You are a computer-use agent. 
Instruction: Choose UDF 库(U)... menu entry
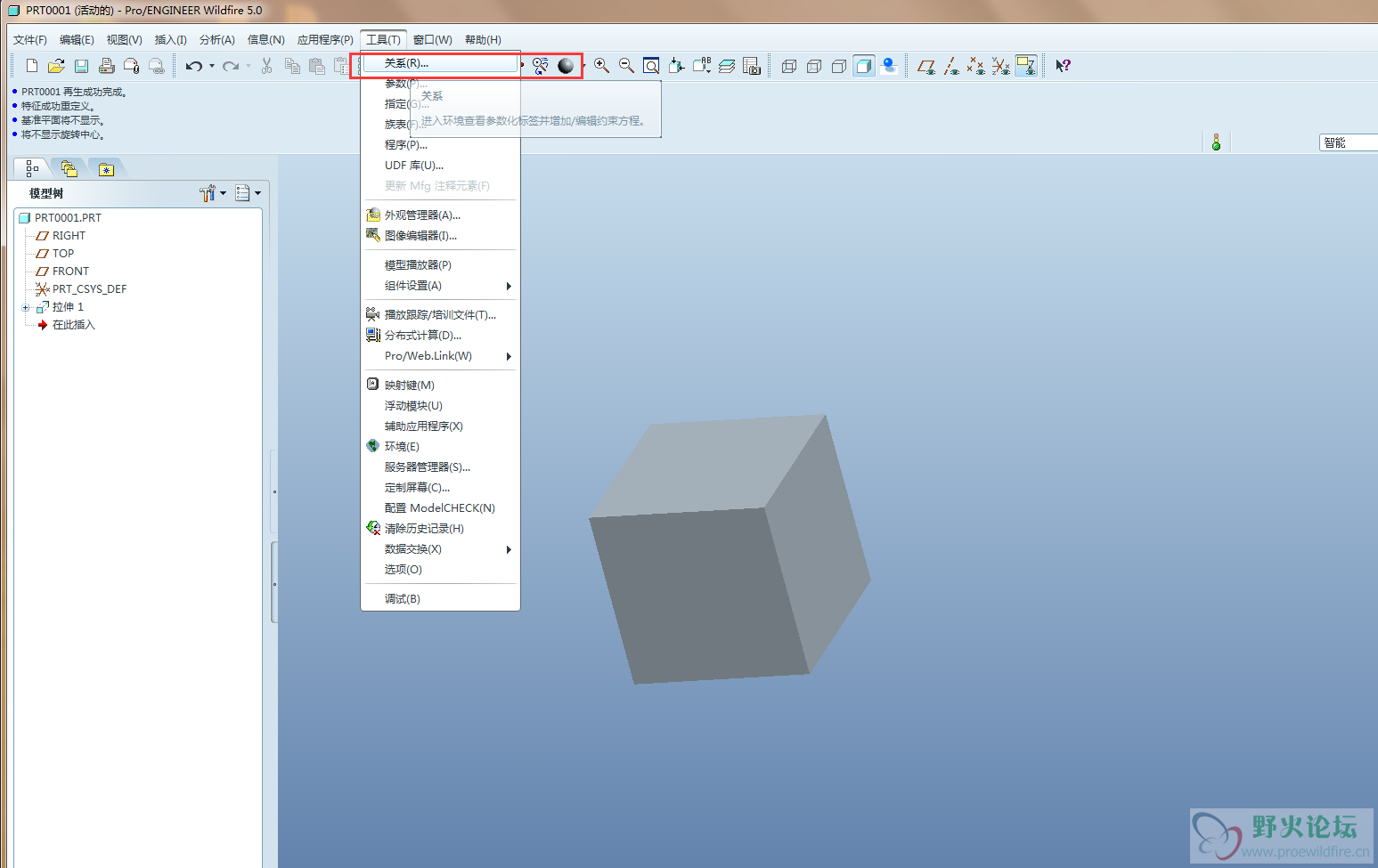pos(440,166)
